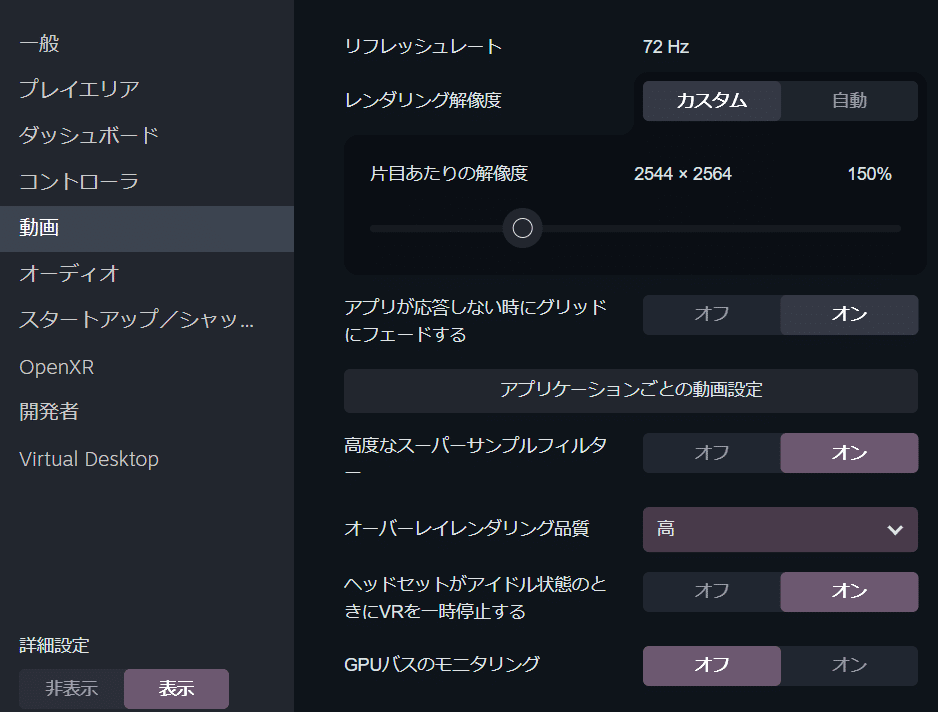Set rendering resolution to カスタム
Viewport: 938px width, 712px height.
(712, 101)
